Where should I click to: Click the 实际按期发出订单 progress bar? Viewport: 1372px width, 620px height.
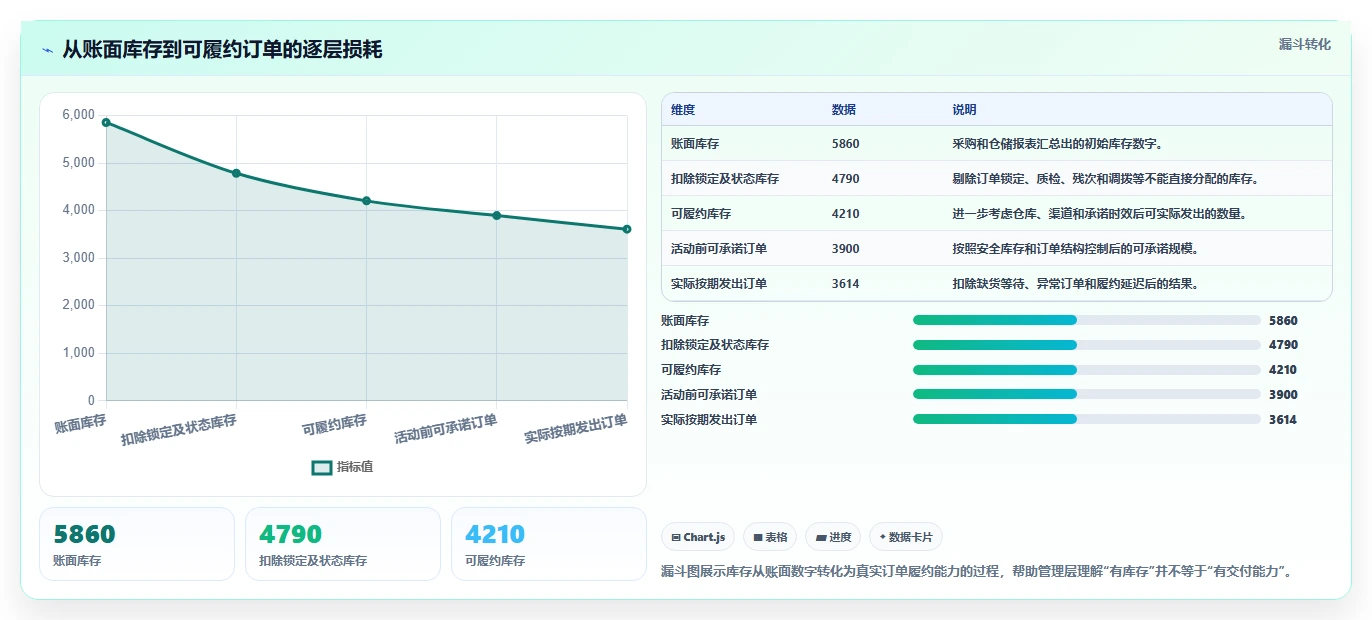coord(1086,420)
